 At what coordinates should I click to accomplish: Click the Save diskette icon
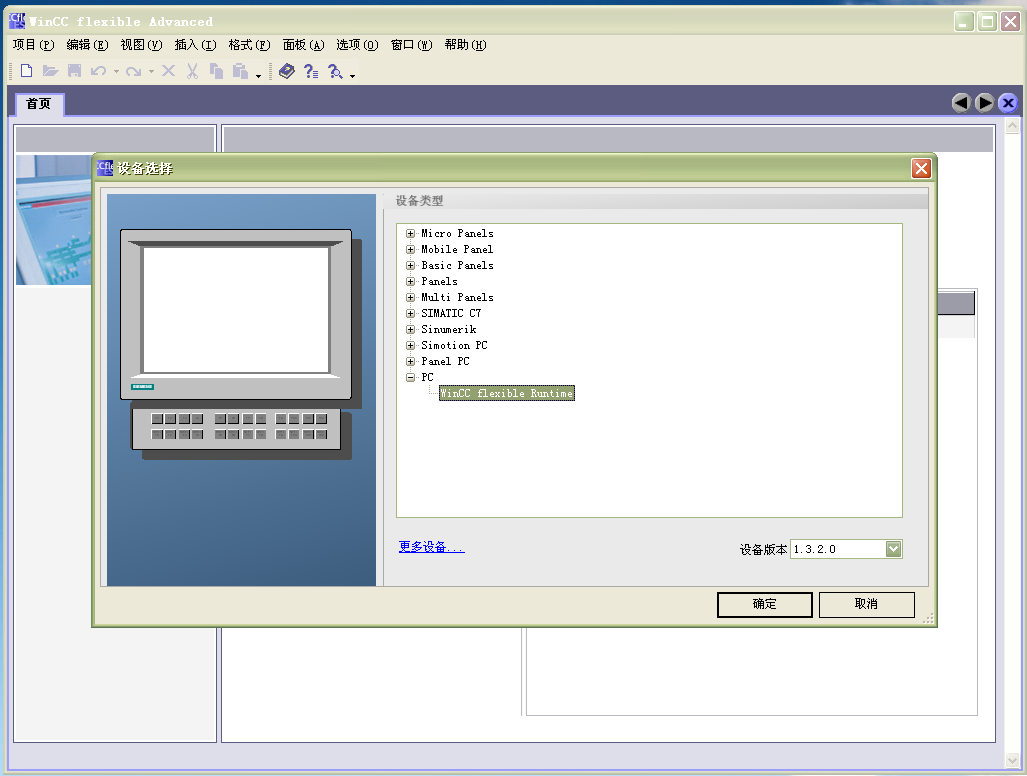click(x=75, y=71)
